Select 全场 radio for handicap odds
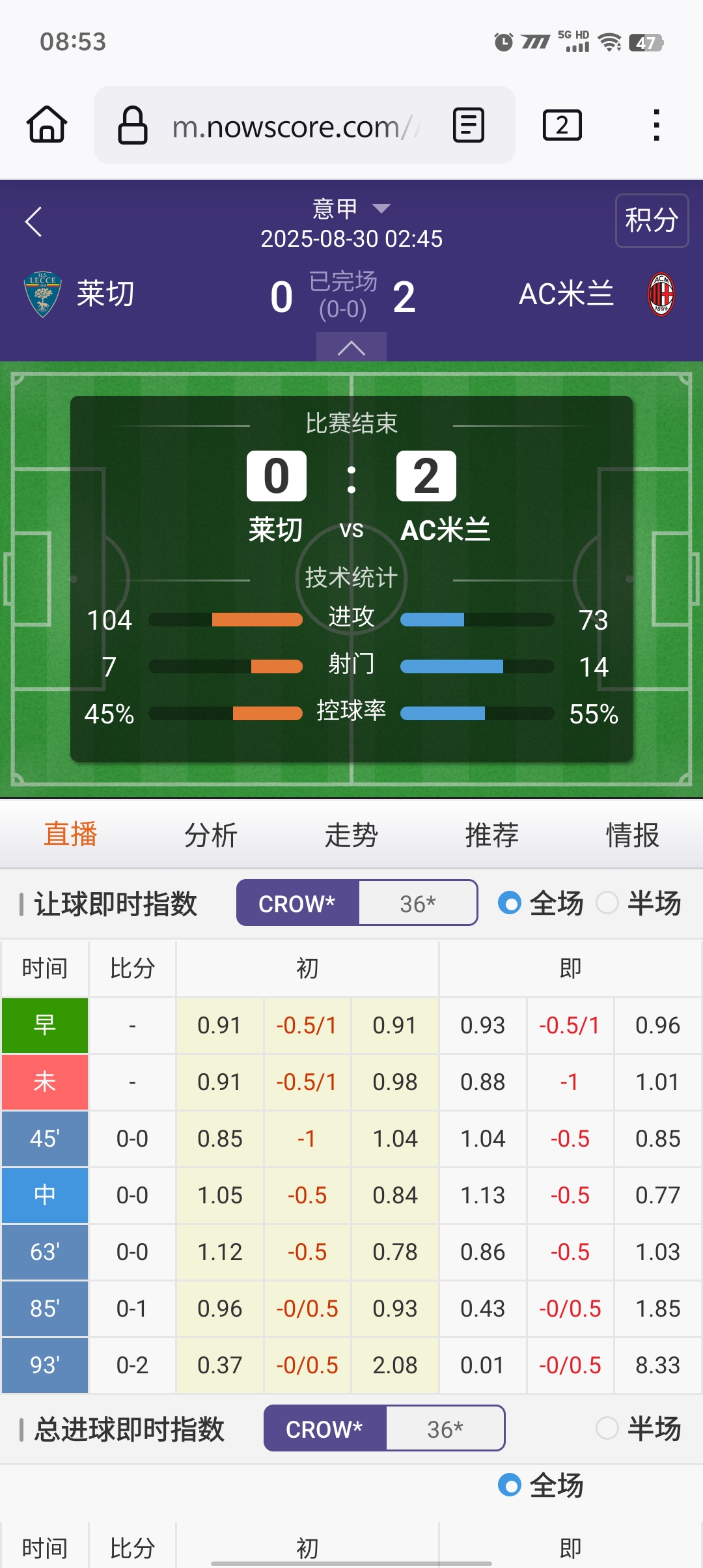The height and width of the screenshot is (1568, 703). [510, 903]
